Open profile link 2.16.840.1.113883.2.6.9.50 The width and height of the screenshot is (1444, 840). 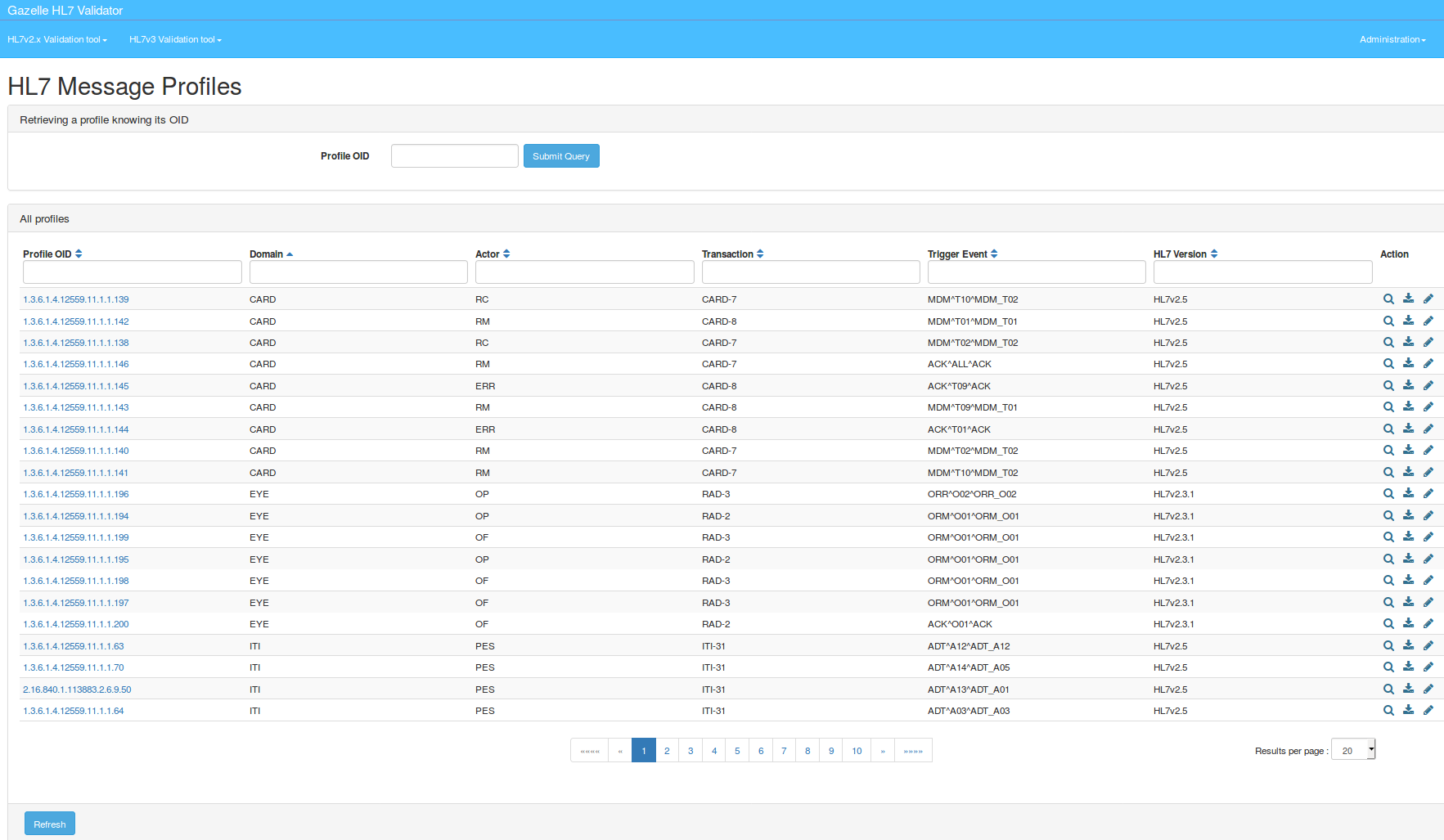coord(77,690)
